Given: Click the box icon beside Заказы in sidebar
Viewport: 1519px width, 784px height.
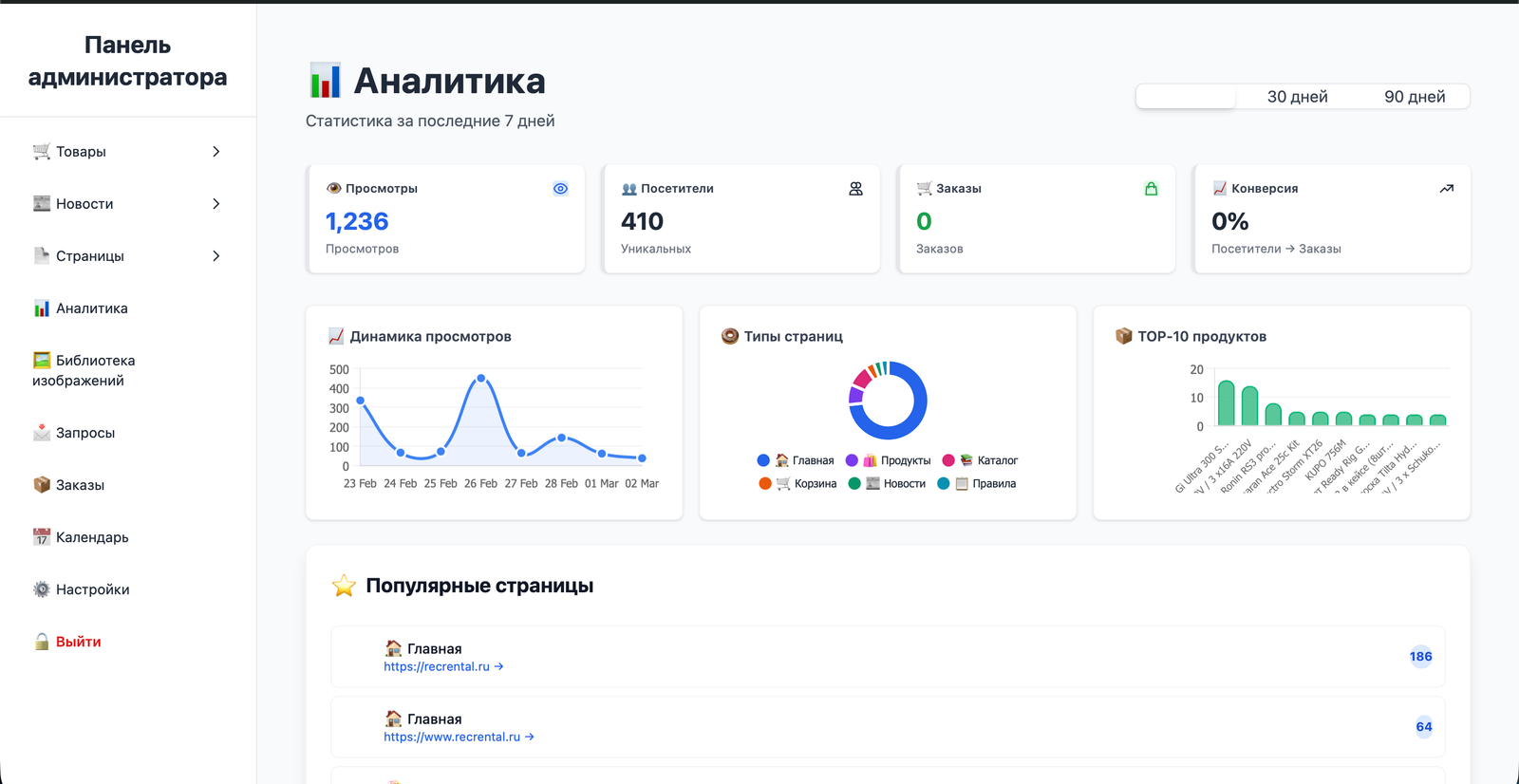Looking at the screenshot, I should pyautogui.click(x=42, y=485).
